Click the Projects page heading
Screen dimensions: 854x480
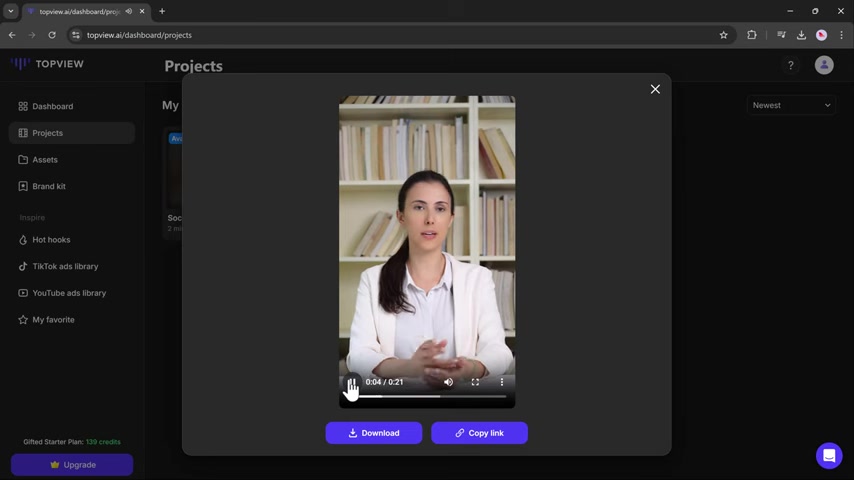(x=193, y=66)
